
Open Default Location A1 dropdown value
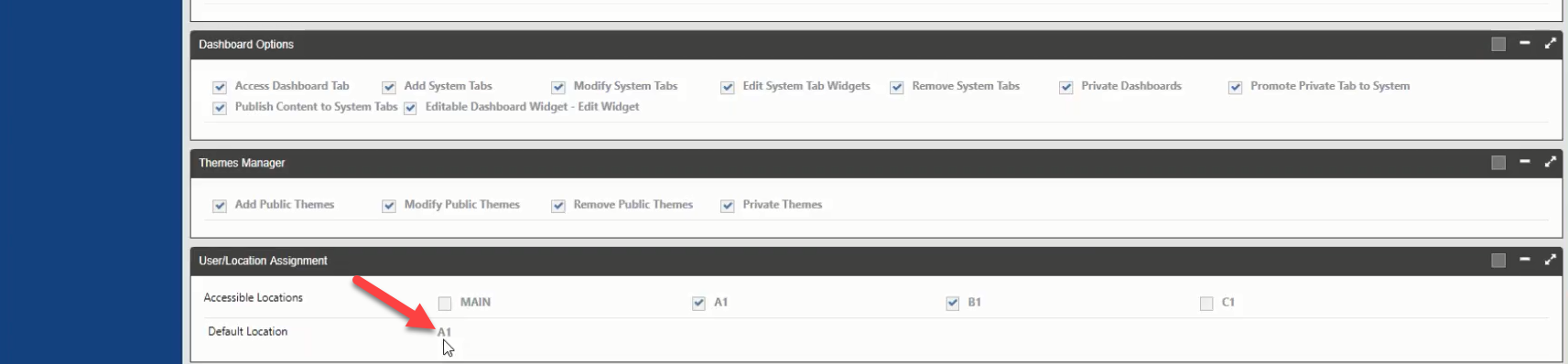pos(444,332)
